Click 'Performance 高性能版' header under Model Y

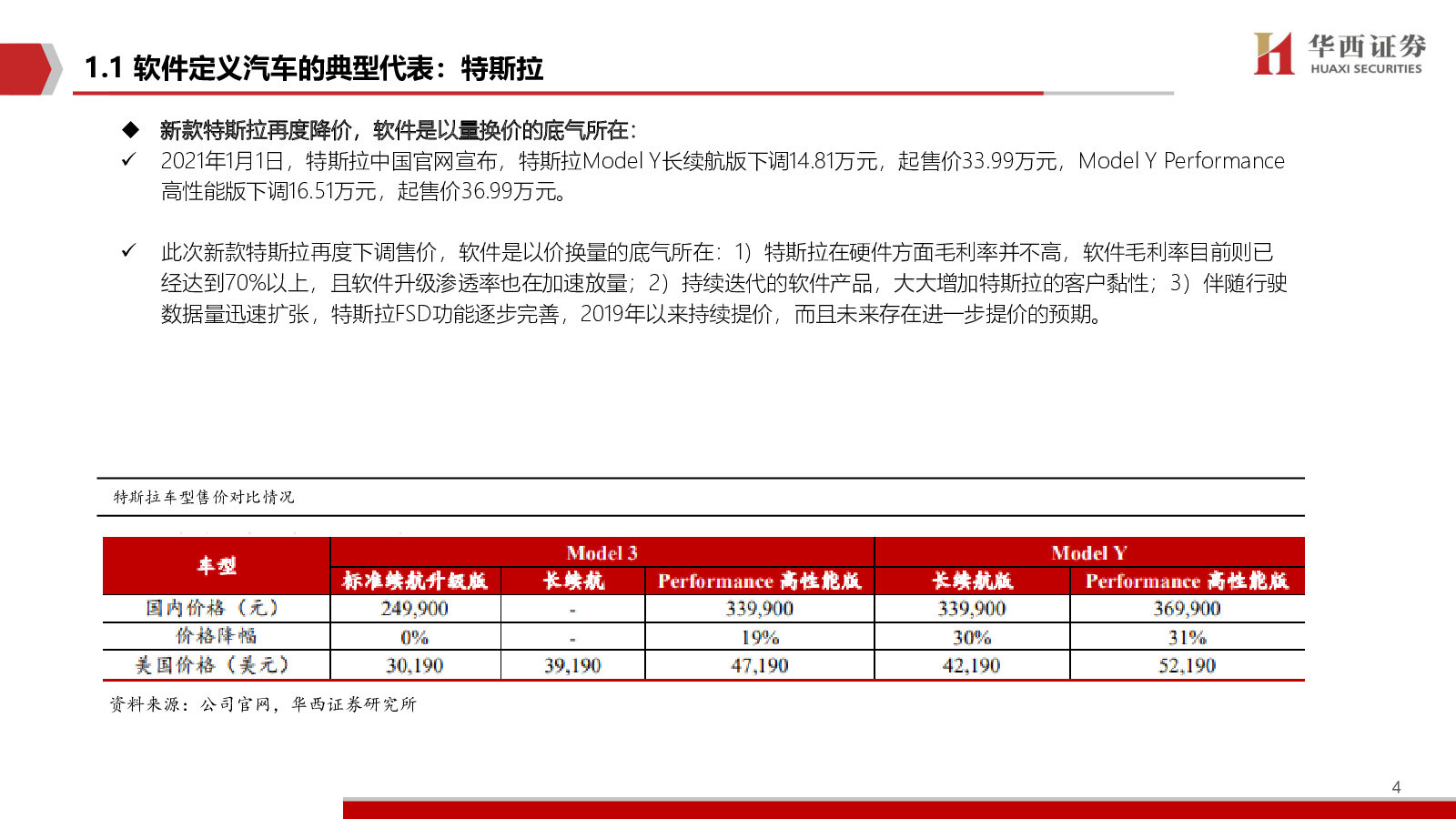pyautogui.click(x=1188, y=581)
